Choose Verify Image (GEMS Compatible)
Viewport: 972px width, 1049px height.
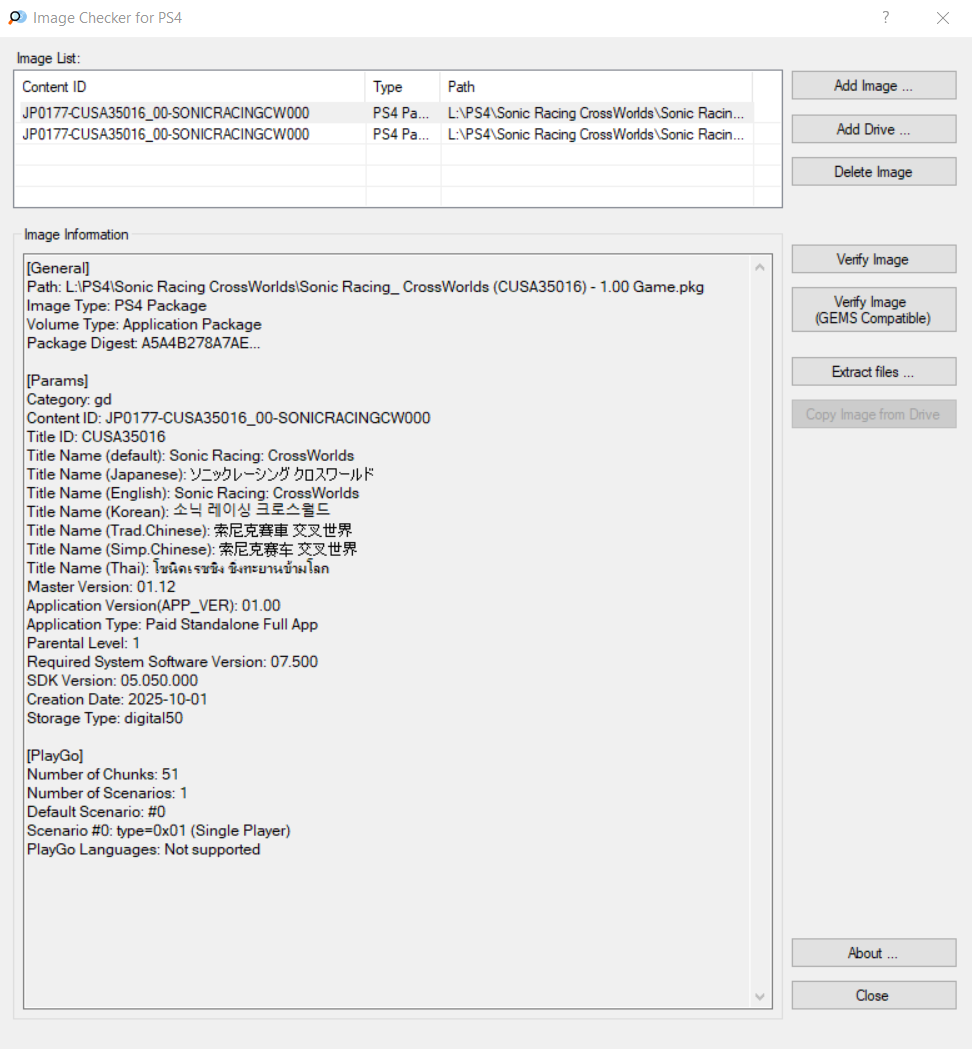point(873,310)
